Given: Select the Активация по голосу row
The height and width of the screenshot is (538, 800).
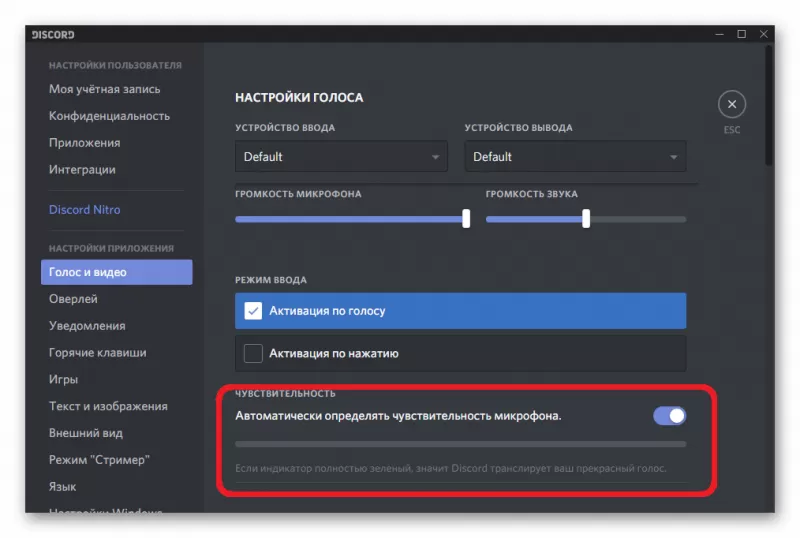Looking at the screenshot, I should coord(460,310).
